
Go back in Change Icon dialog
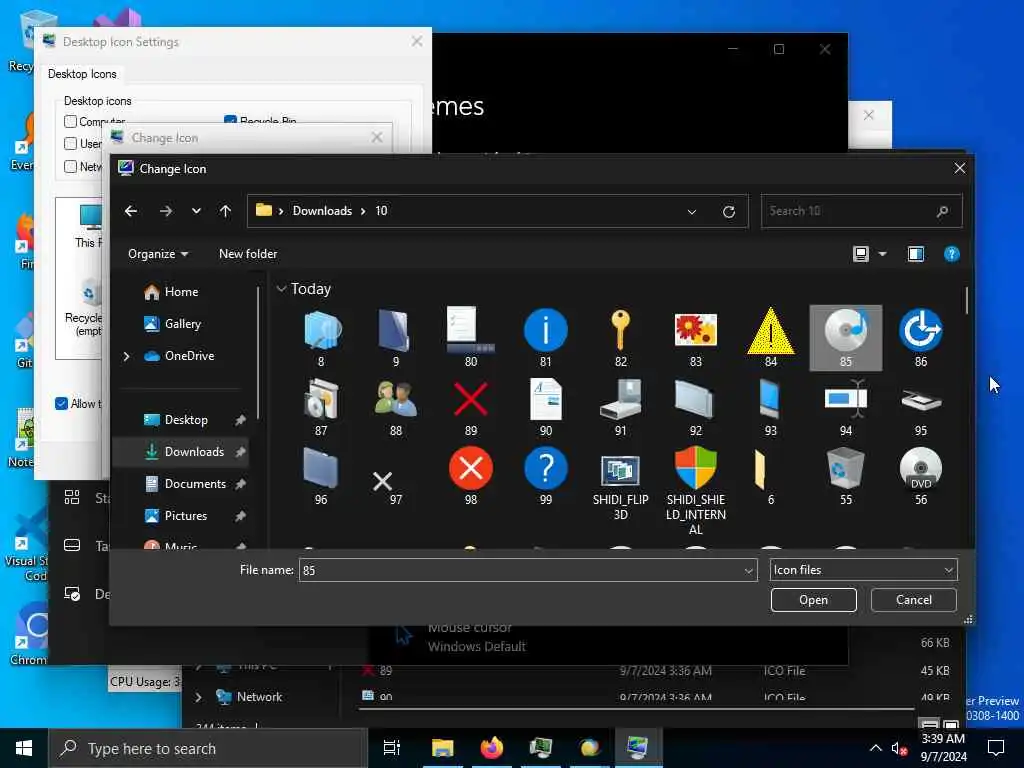pyautogui.click(x=131, y=211)
